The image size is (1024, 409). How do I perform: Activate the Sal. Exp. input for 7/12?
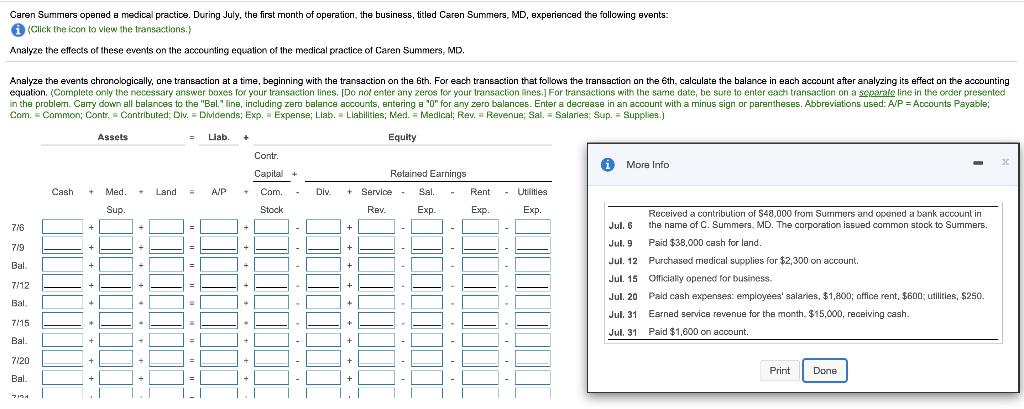(428, 284)
